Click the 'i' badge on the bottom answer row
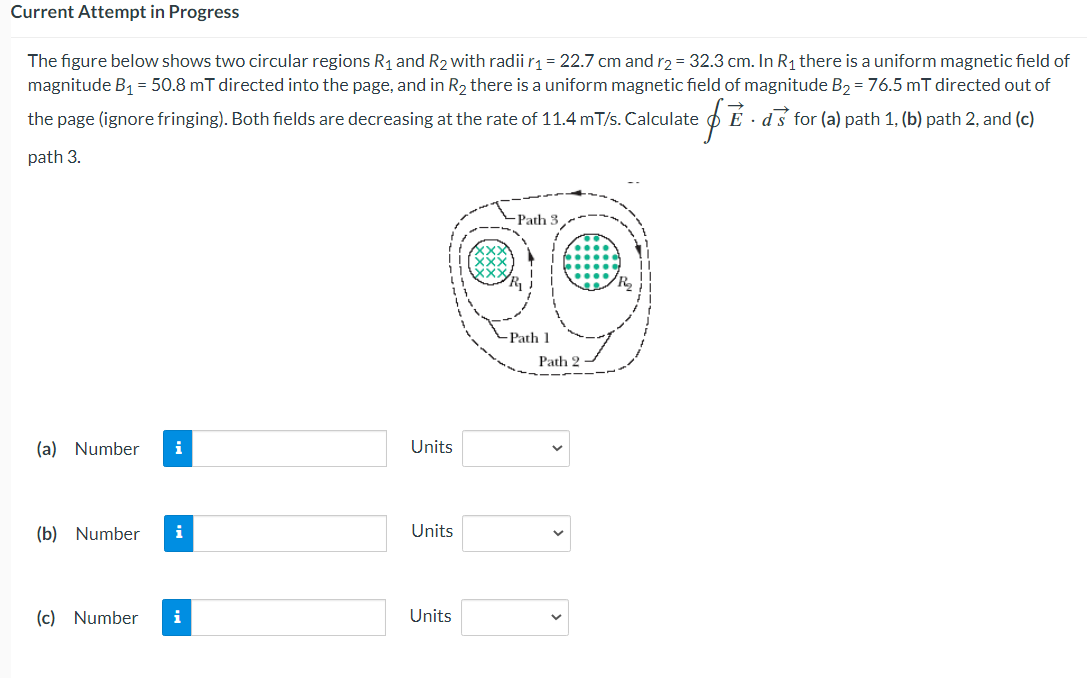Screen dimensions: 1087x678 pos(177,617)
